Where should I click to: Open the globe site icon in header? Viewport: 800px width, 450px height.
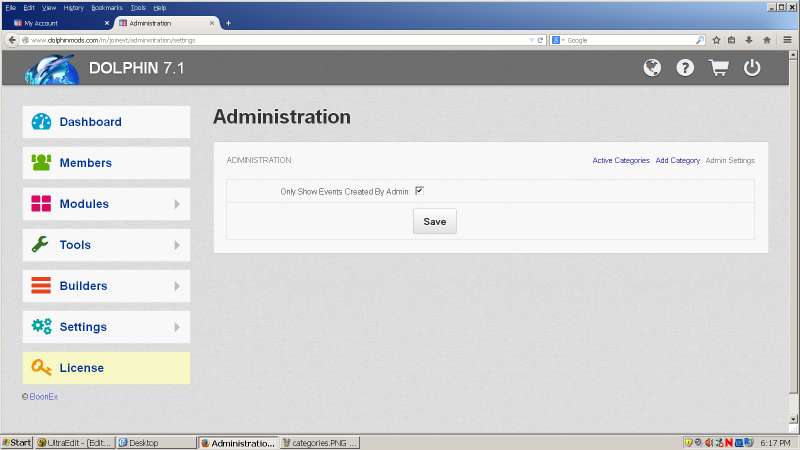652,68
